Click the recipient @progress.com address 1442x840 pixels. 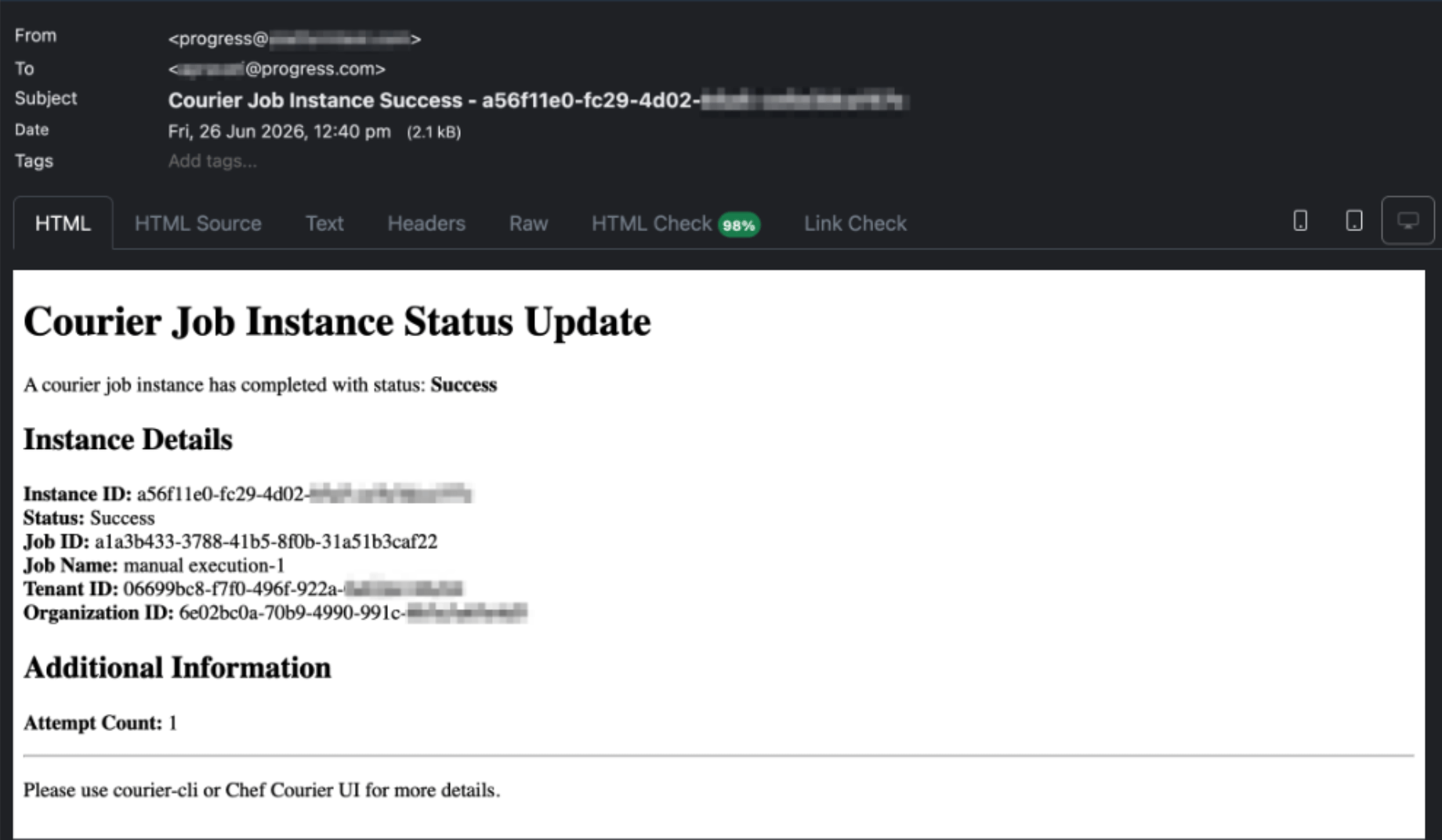(x=277, y=69)
